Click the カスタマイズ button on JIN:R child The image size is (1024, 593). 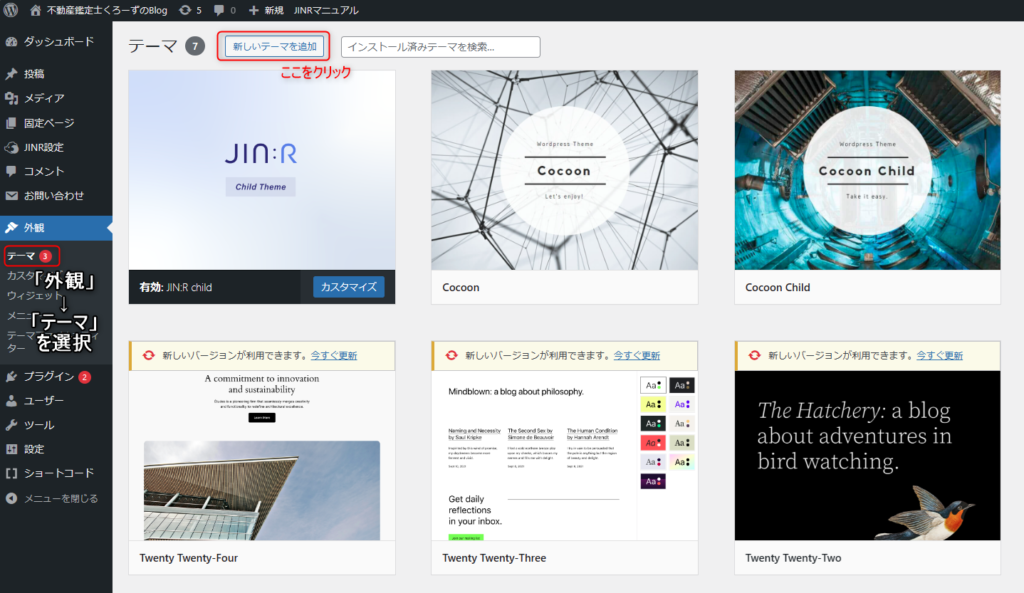pyautogui.click(x=348, y=287)
